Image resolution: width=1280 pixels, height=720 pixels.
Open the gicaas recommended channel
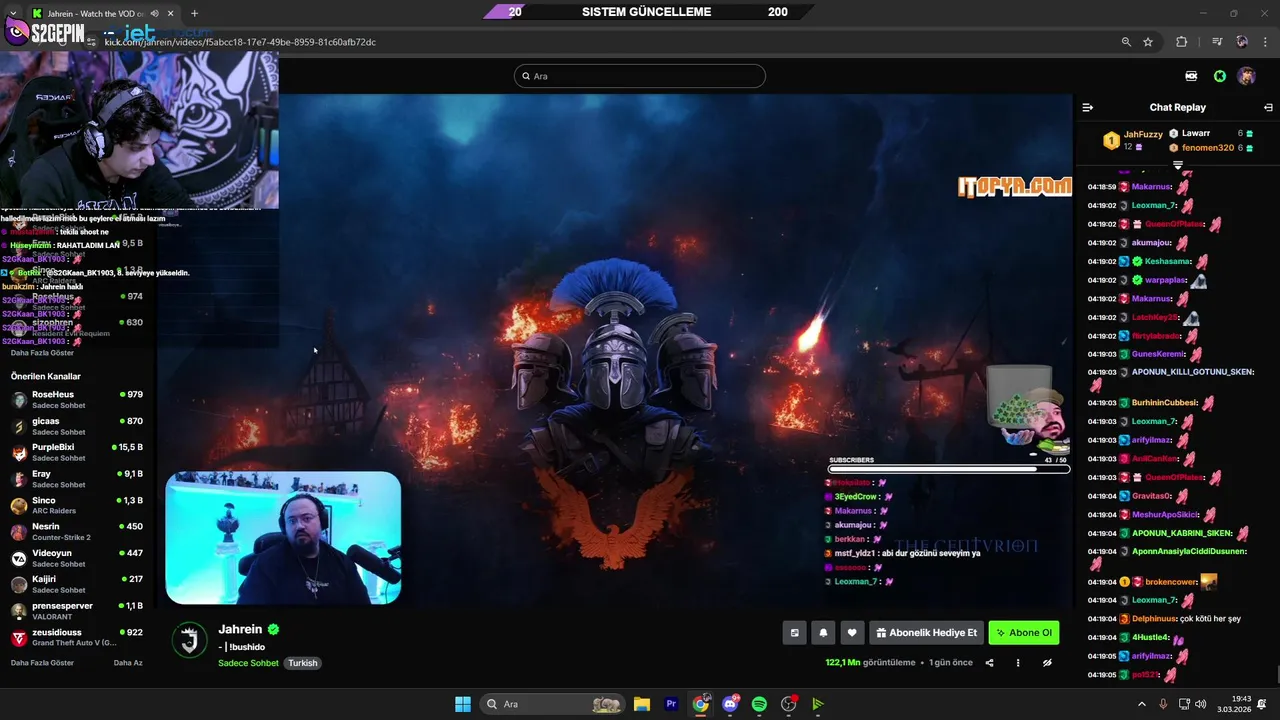[78, 426]
